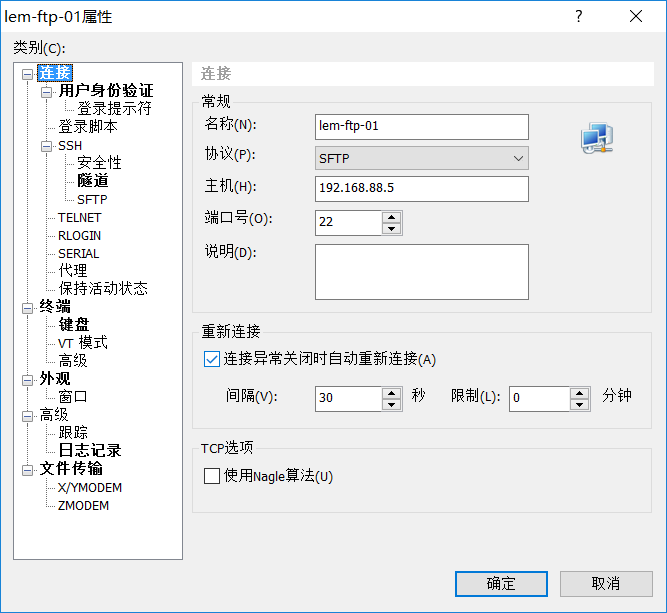Click the help question mark button
This screenshot has height=613, width=667.
coord(579,16)
